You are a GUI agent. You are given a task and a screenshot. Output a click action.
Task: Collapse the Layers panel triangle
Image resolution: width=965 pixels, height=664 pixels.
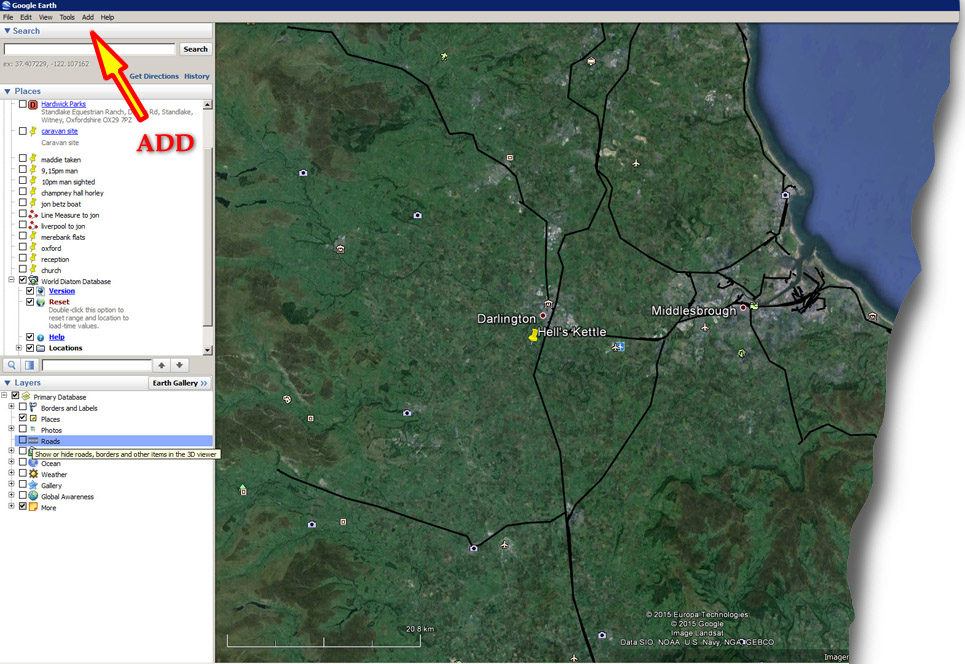coord(7,383)
